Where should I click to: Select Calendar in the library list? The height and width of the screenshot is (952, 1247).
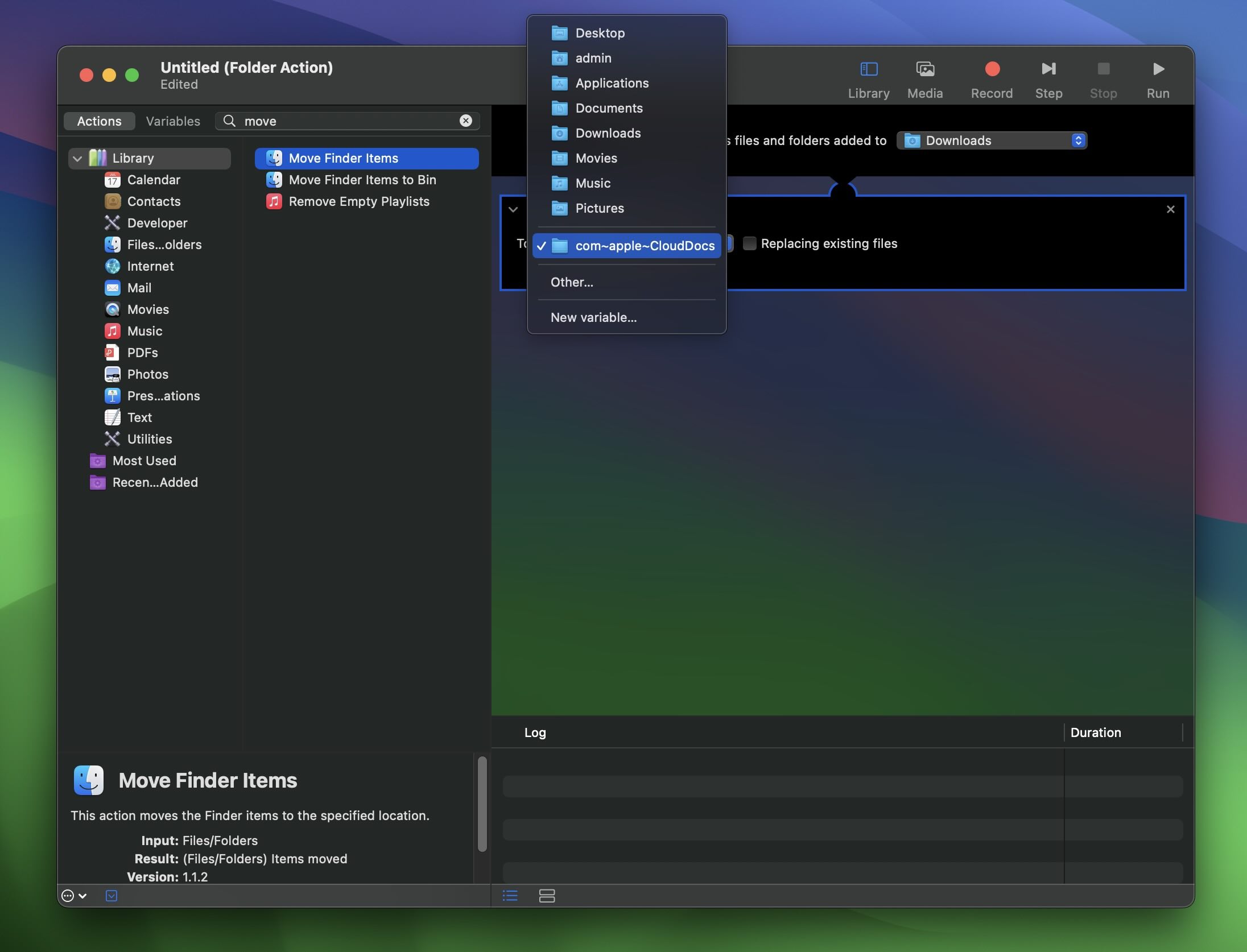click(154, 180)
